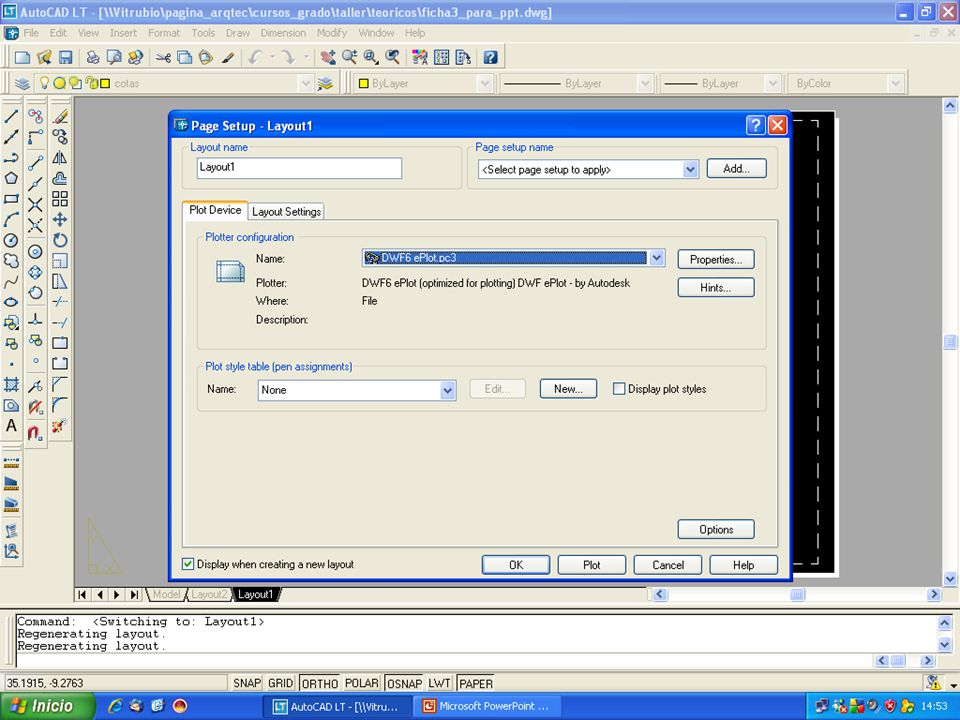Open the Layers manager icon
This screenshot has height=720, width=960.
click(x=22, y=83)
